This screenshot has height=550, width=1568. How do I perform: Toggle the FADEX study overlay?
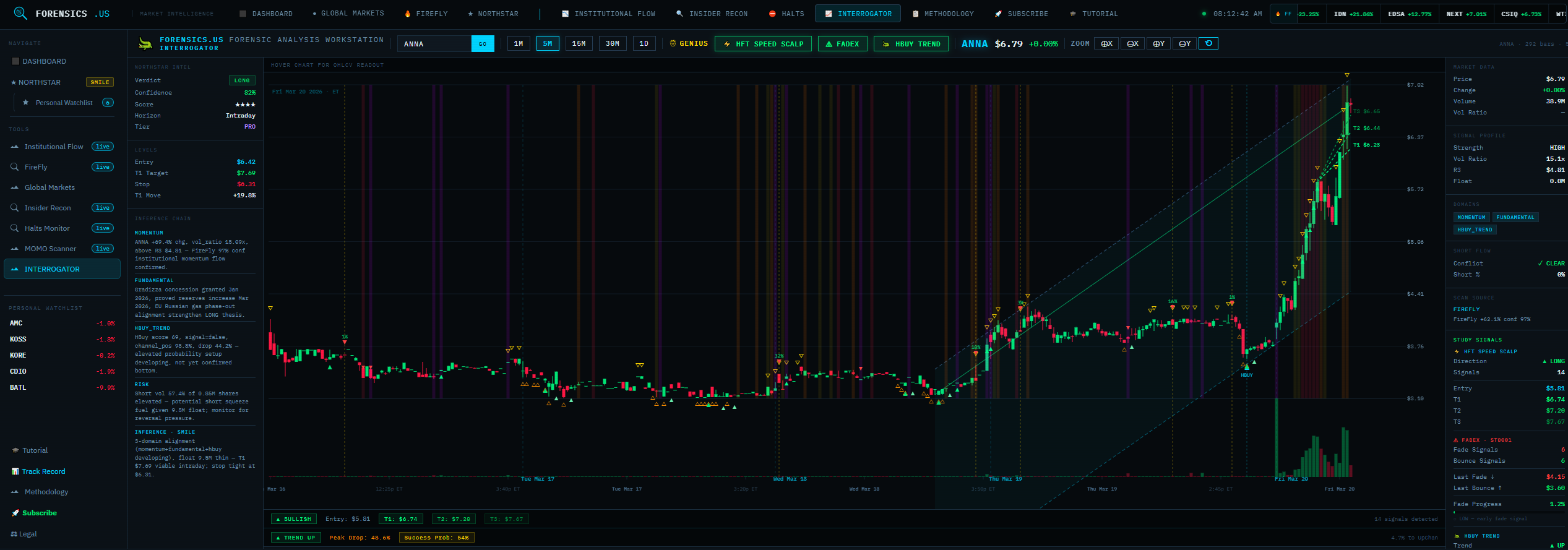(842, 44)
